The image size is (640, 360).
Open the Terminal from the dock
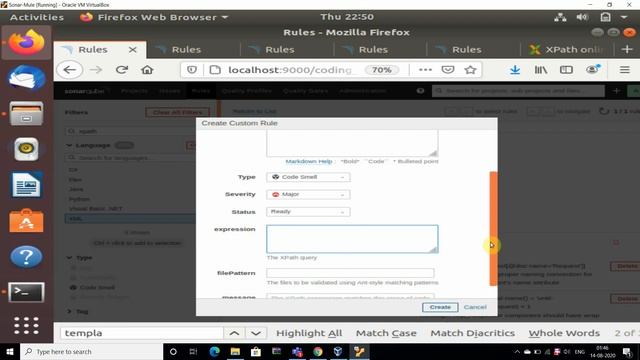[27, 292]
